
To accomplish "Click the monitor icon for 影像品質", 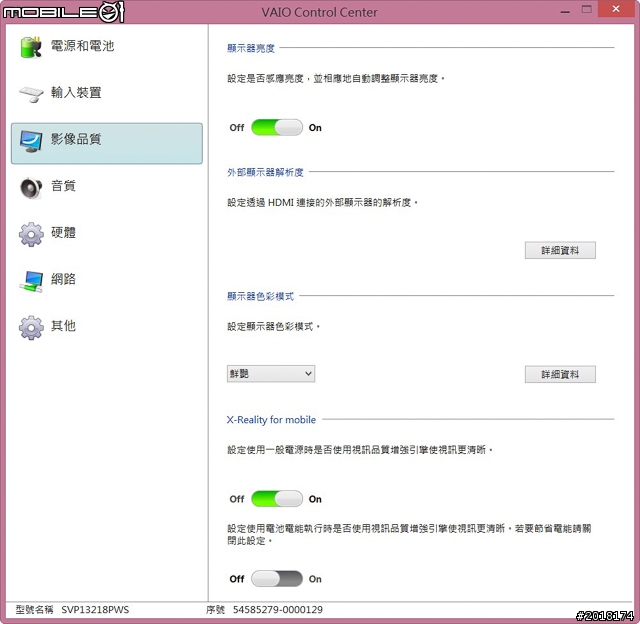I will tap(31, 141).
